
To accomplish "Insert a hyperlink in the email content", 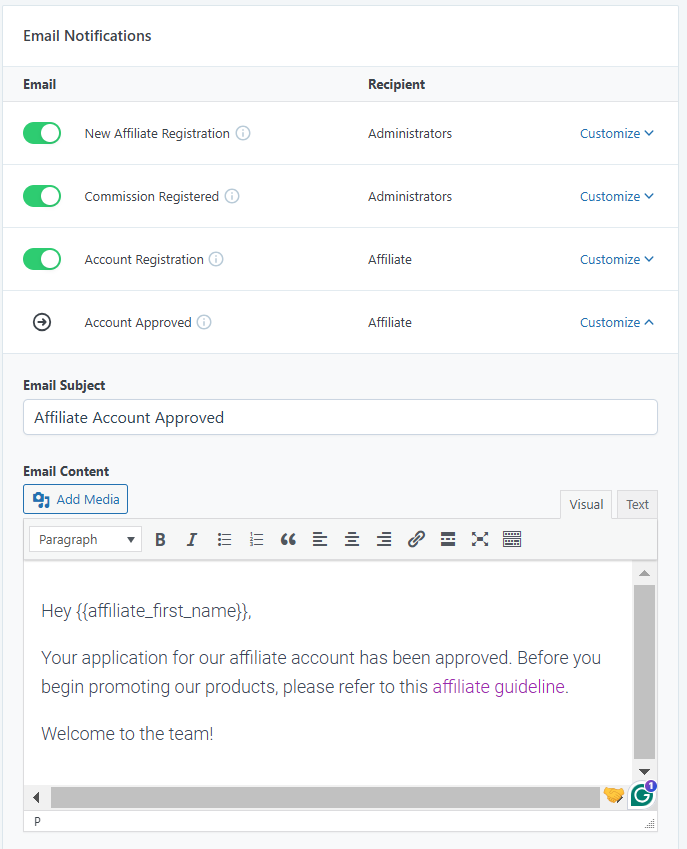I will click(416, 539).
